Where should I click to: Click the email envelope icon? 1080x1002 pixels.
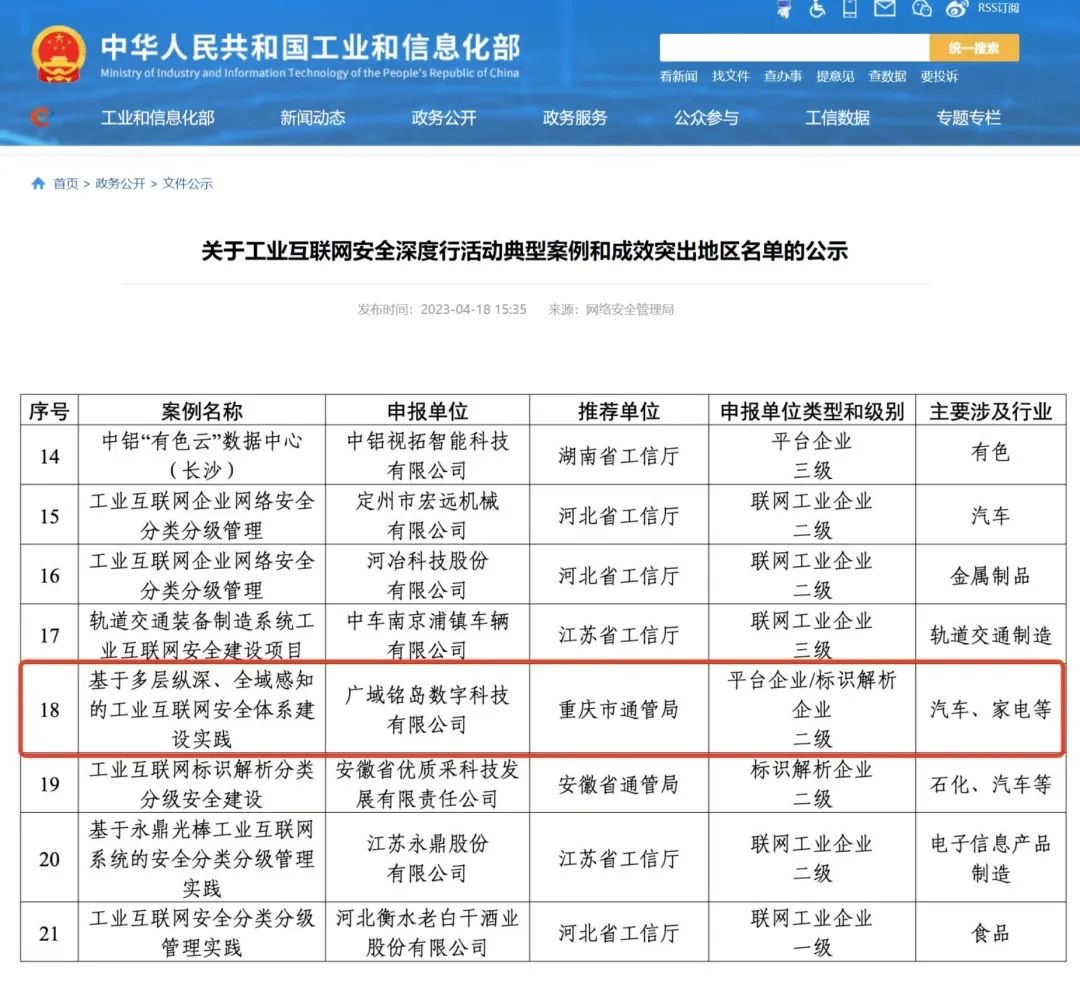885,9
